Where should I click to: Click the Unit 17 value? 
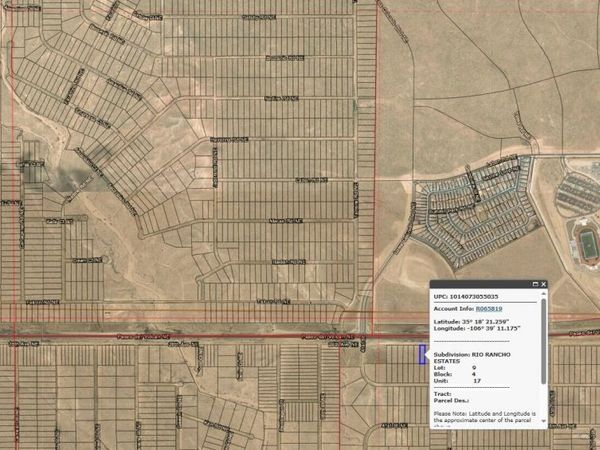point(477,381)
